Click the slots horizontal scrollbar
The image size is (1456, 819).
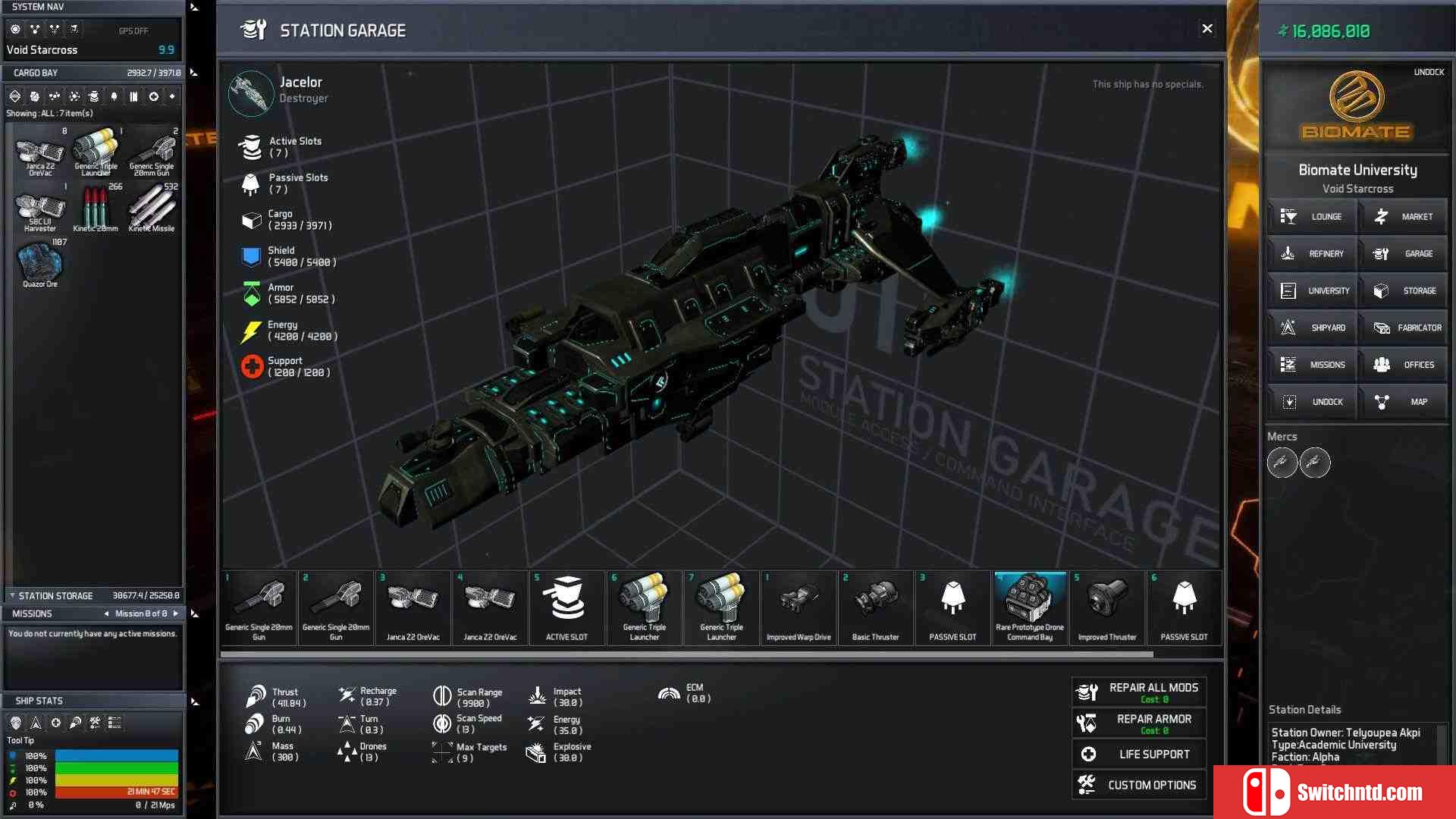tap(687, 654)
